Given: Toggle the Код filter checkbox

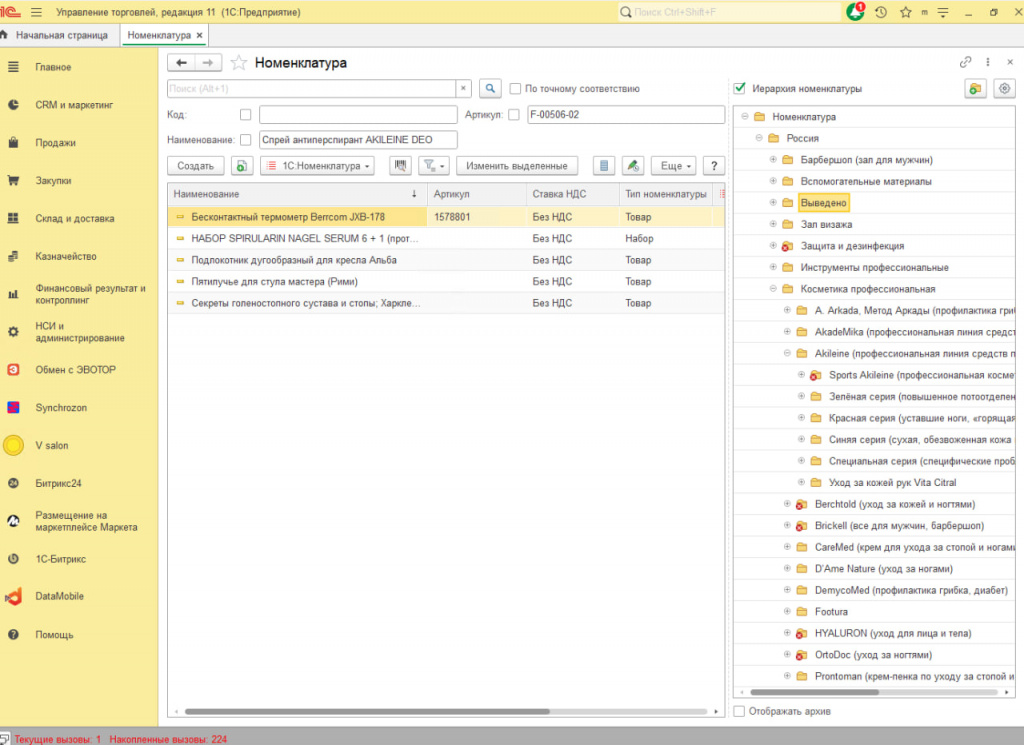Looking at the screenshot, I should (246, 115).
